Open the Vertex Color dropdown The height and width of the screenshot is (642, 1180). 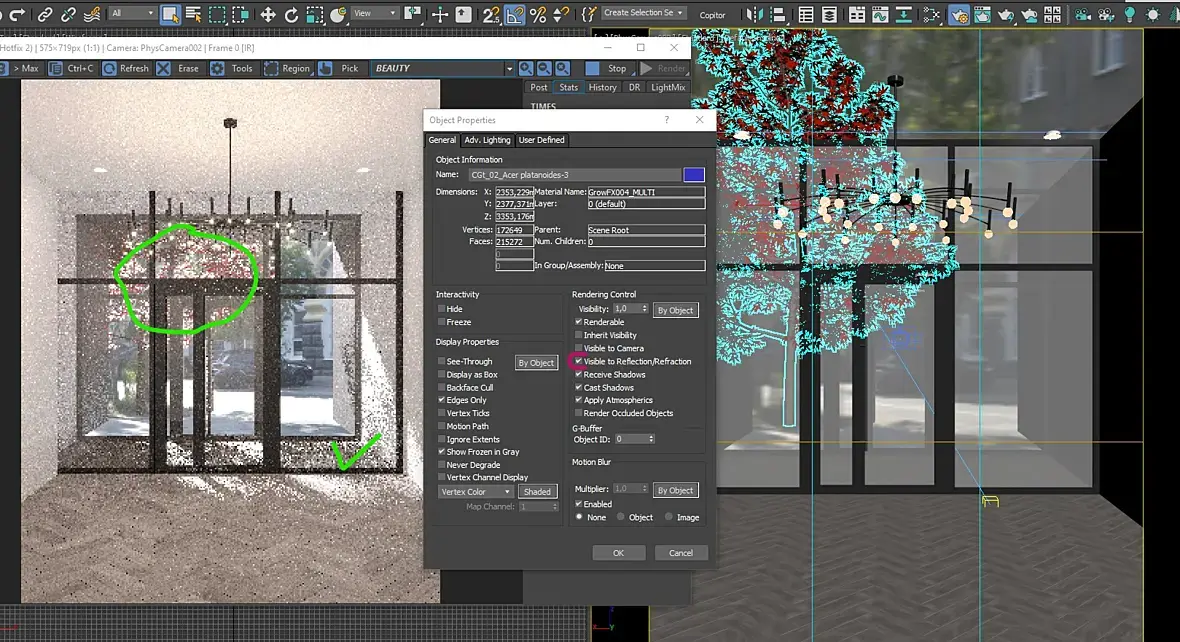476,492
